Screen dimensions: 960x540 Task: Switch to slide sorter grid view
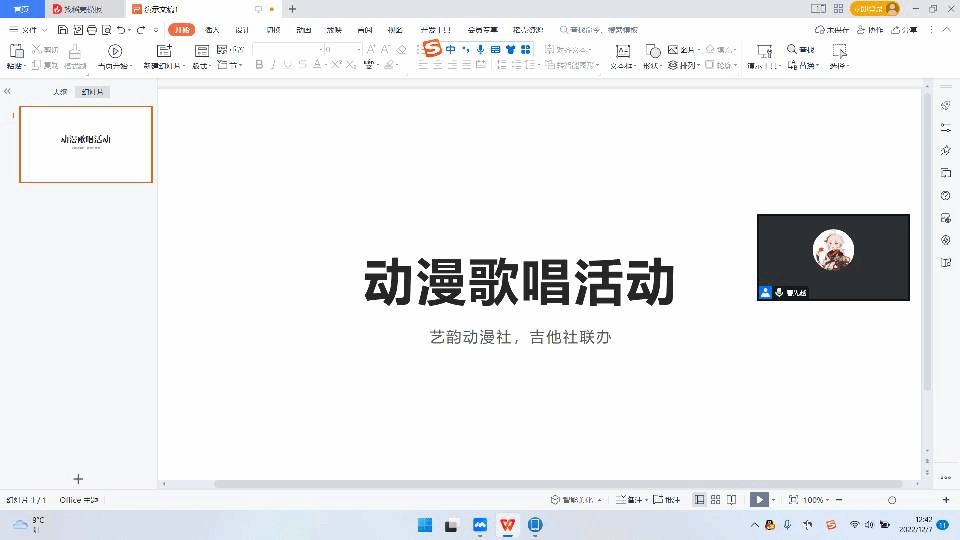click(716, 499)
